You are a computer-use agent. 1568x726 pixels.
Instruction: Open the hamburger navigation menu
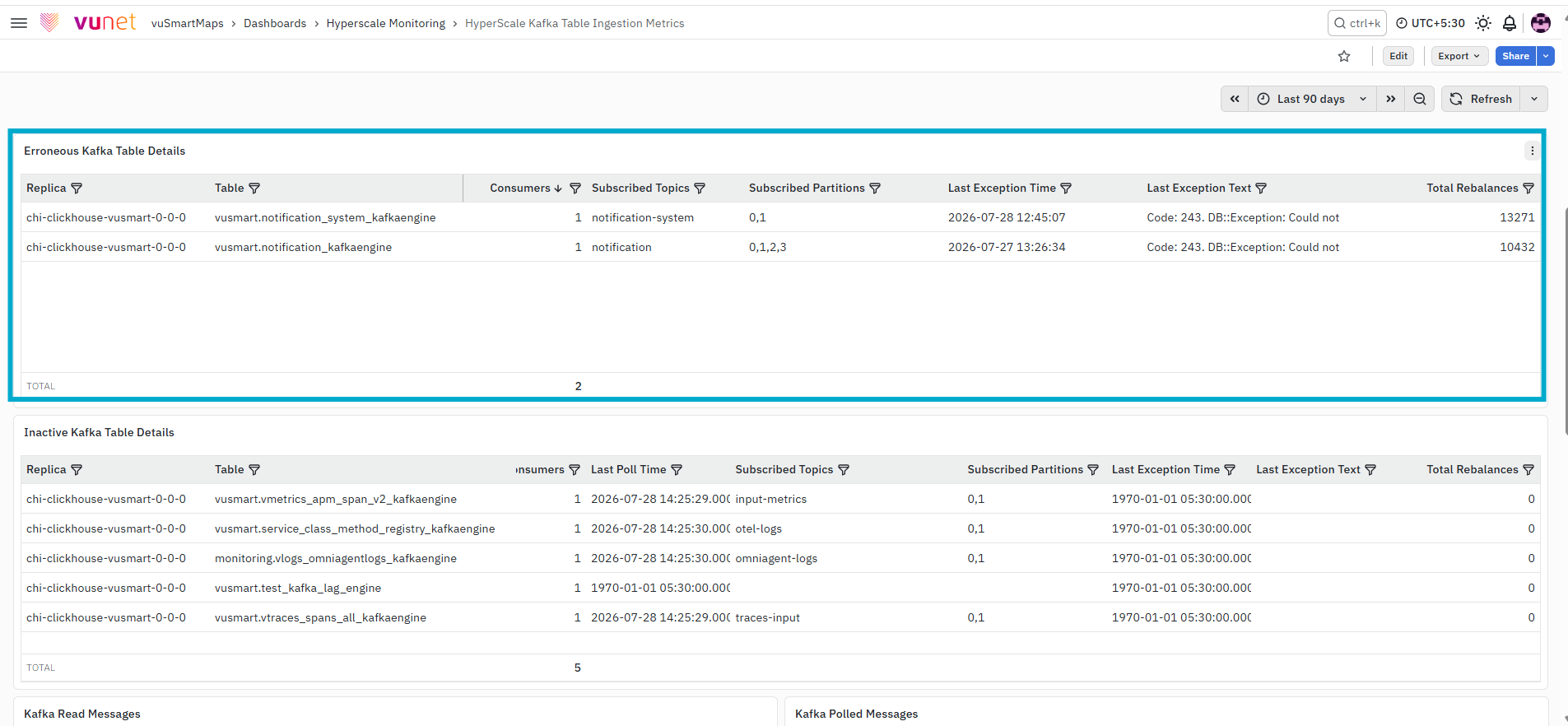click(x=19, y=23)
